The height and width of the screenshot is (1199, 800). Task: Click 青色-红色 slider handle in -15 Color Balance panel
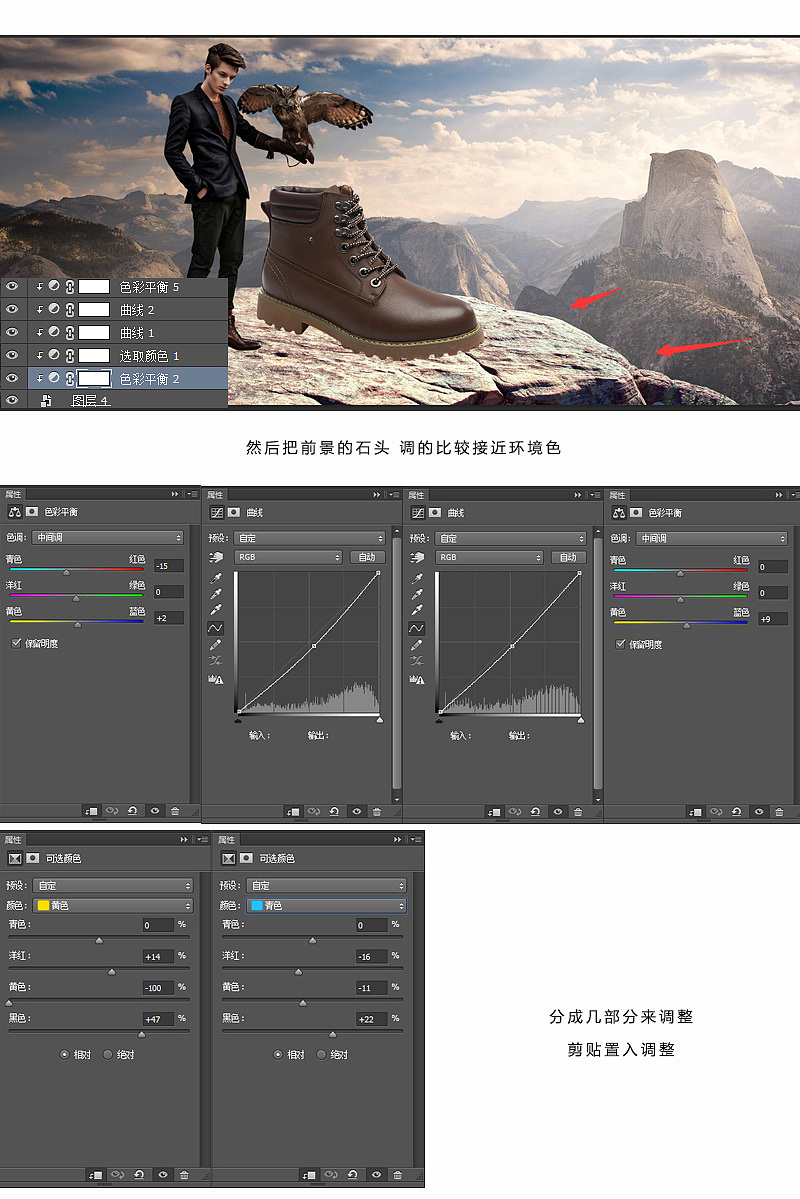pyautogui.click(x=67, y=572)
